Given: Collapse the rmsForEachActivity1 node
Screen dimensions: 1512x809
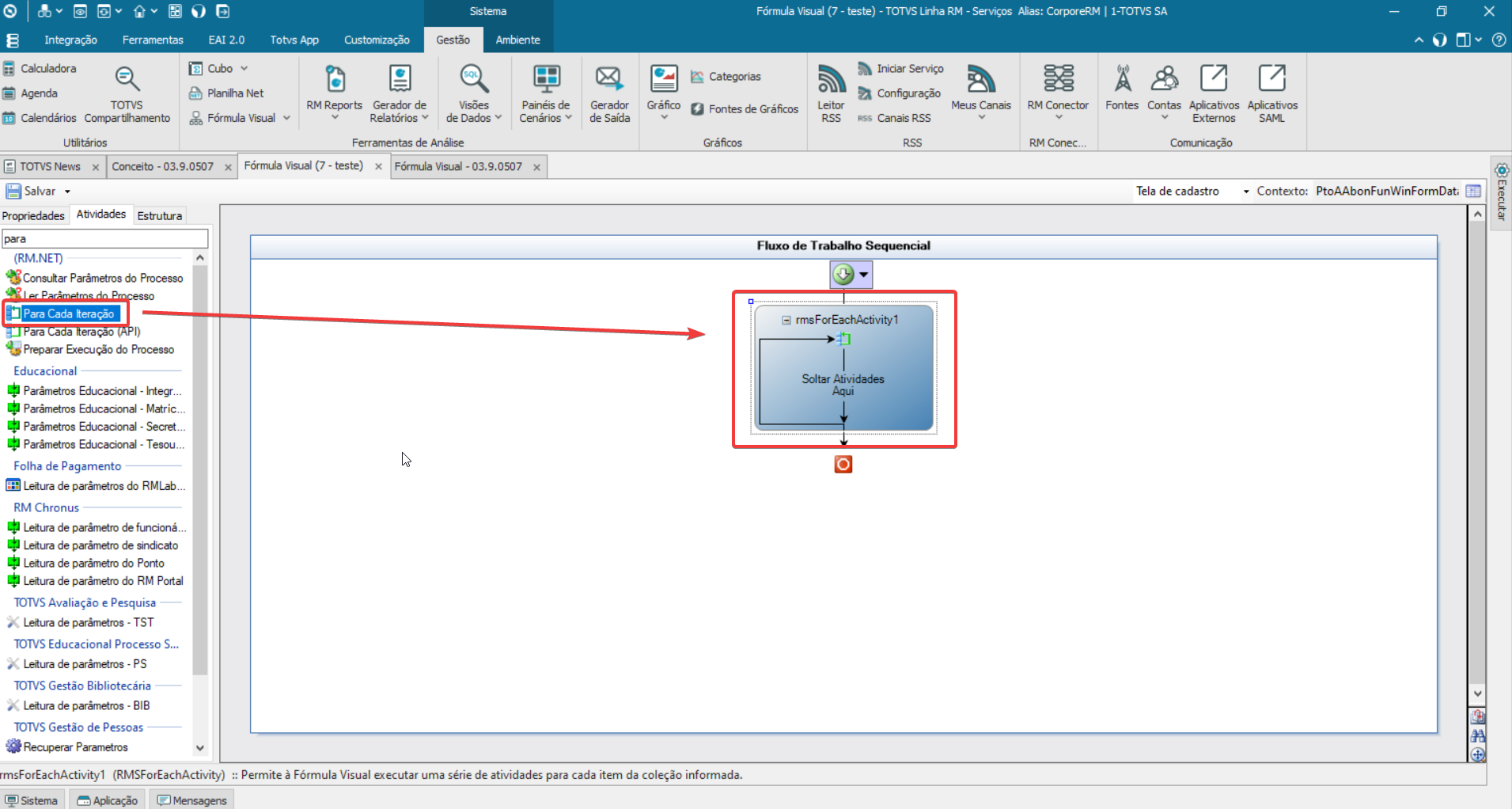Looking at the screenshot, I should pos(786,320).
